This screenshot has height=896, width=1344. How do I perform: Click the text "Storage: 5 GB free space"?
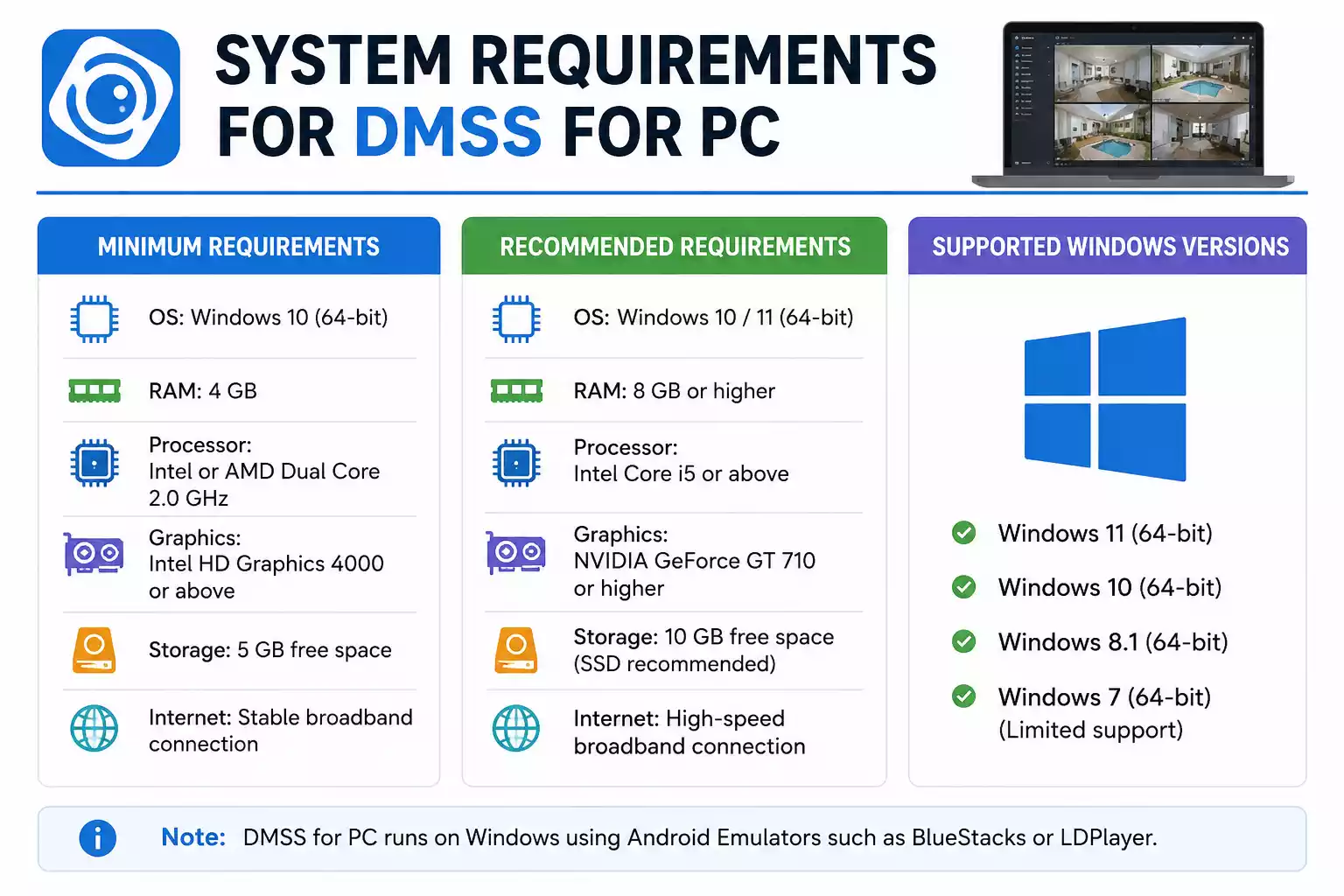pos(270,650)
